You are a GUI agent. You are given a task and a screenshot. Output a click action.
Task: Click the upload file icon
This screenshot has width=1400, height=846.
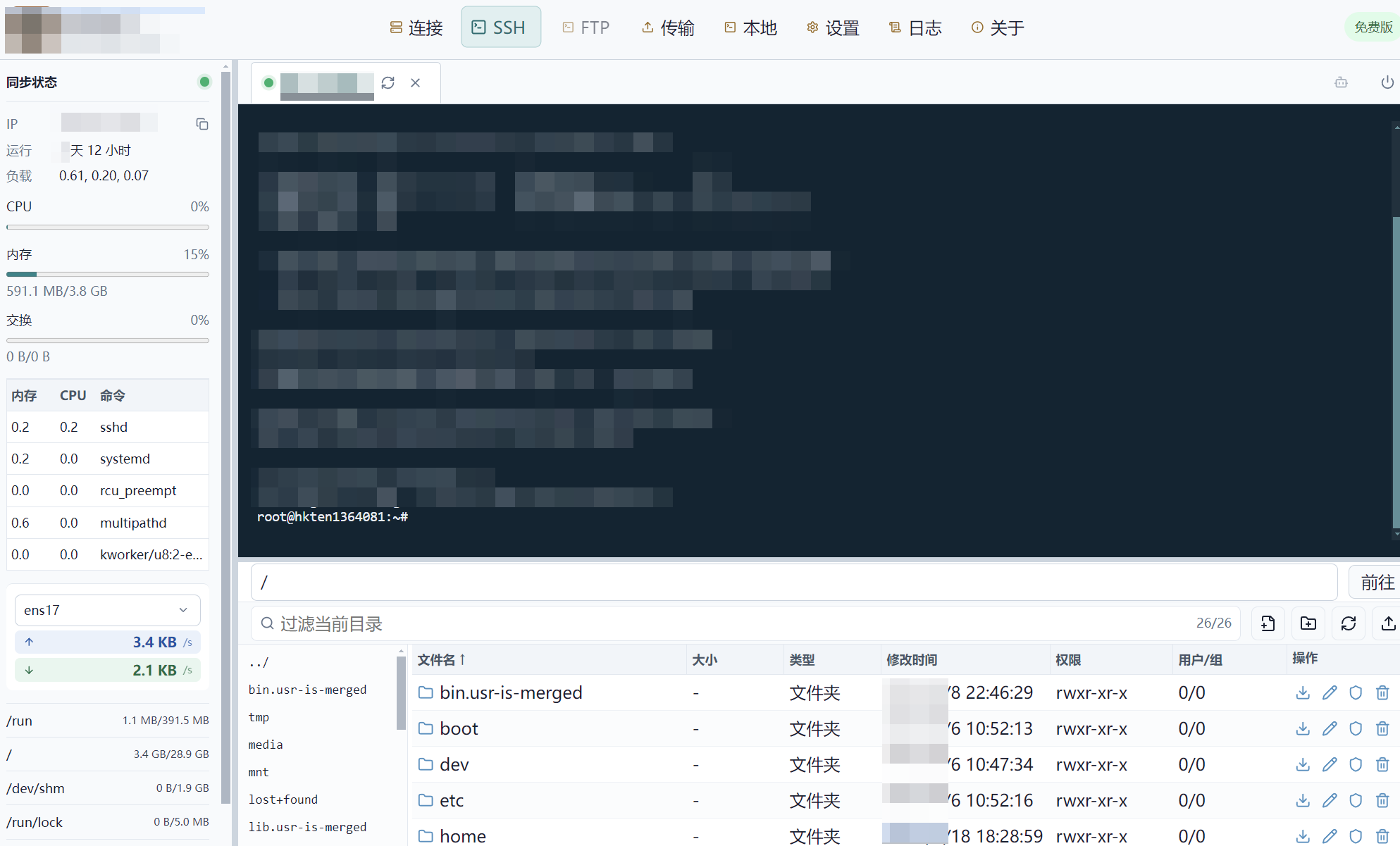pyautogui.click(x=1388, y=623)
